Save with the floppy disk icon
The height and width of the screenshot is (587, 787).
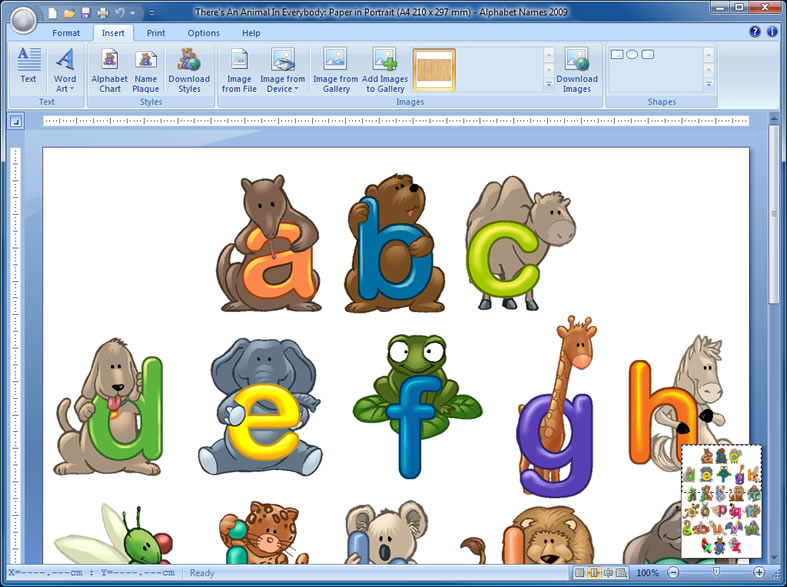[85, 13]
